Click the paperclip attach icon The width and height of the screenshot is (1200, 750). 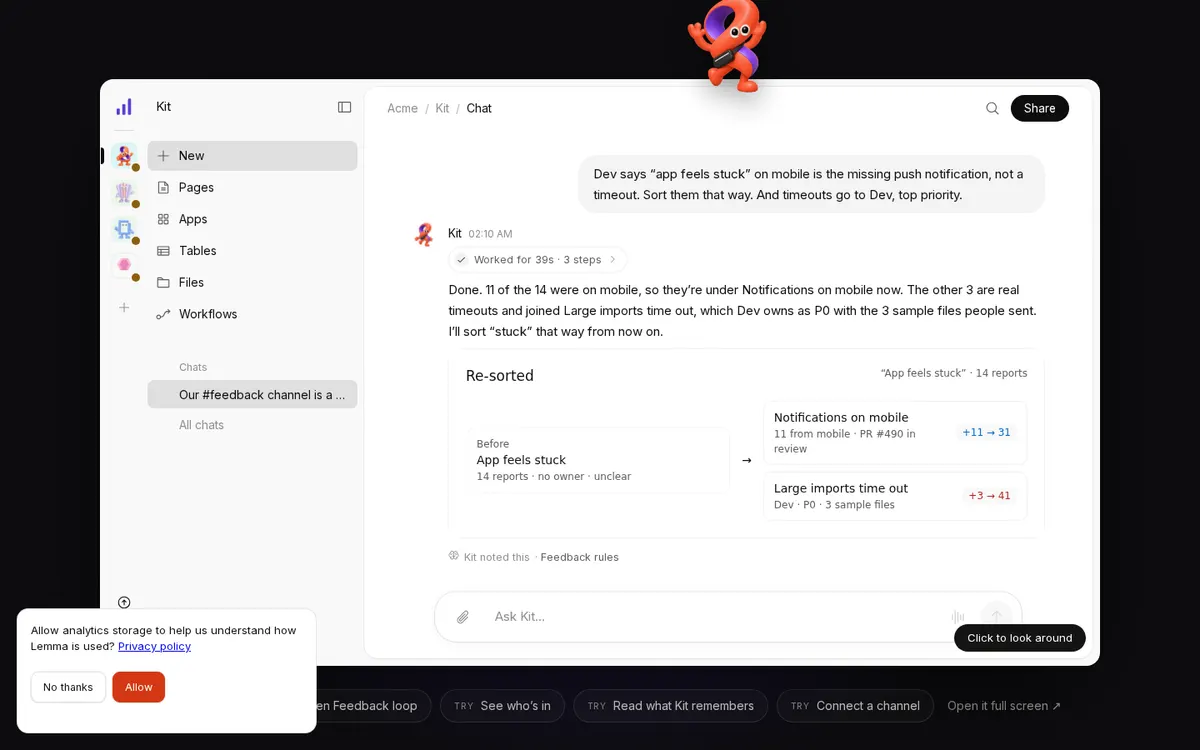[463, 617]
